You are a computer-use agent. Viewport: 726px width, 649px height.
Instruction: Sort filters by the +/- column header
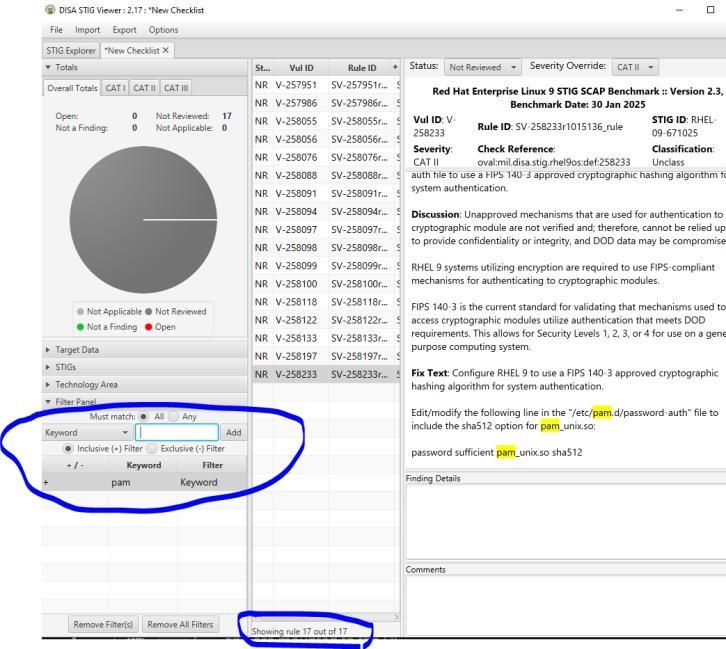75,465
